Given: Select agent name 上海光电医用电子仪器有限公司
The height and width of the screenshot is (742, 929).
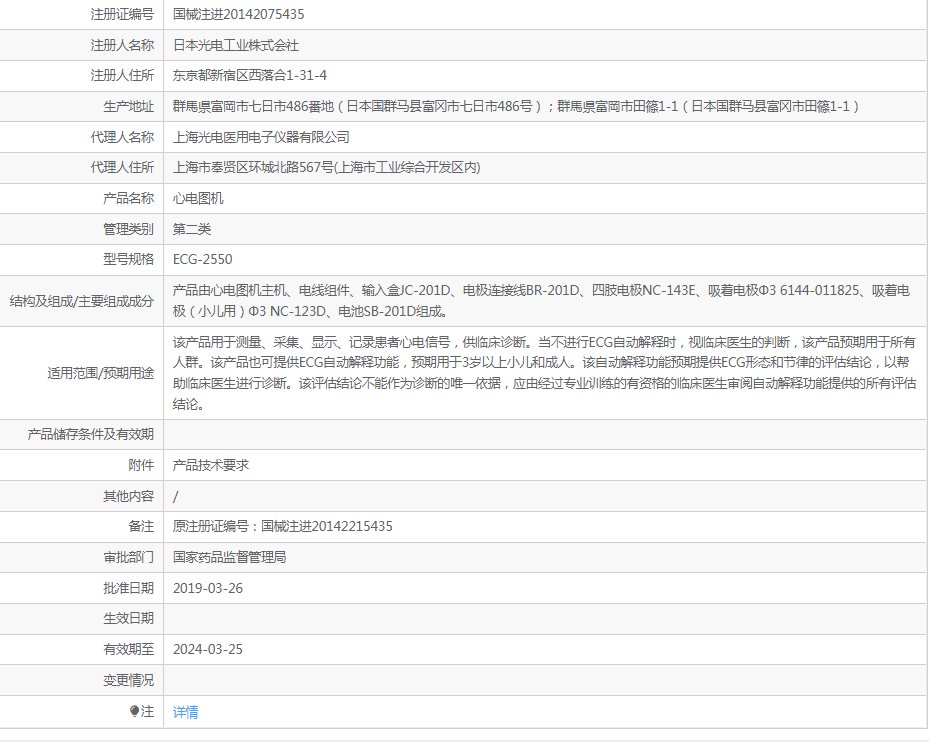Looking at the screenshot, I should click(x=261, y=137).
